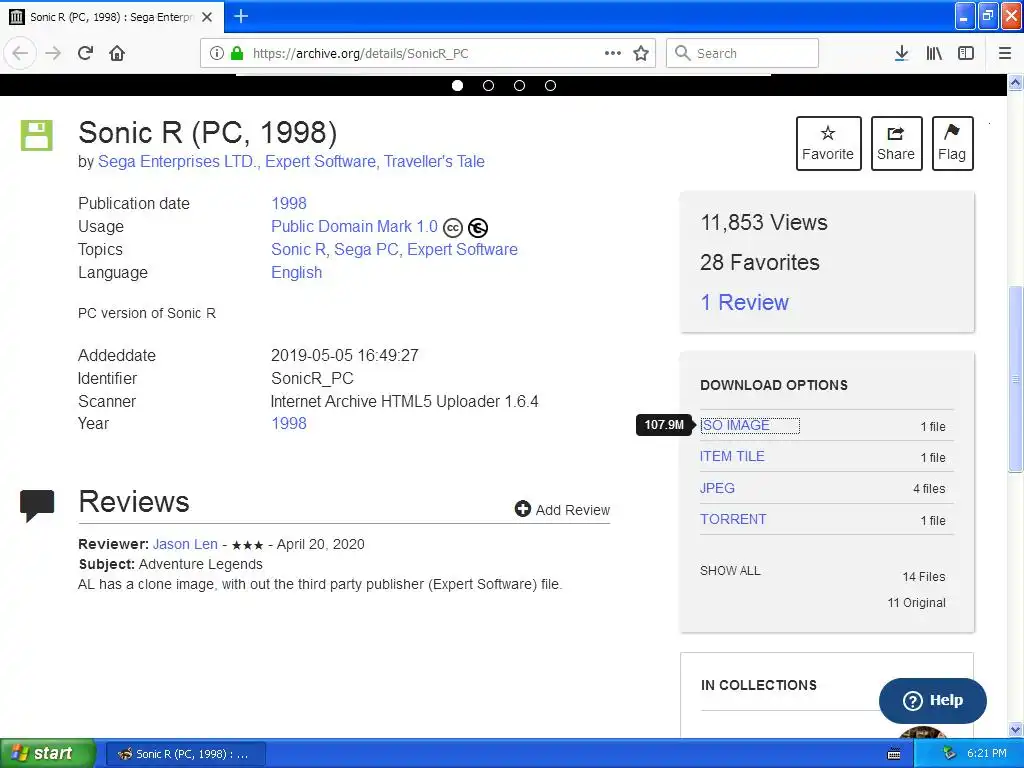Click the 14 Files count text
This screenshot has height=768, width=1024.
pyautogui.click(x=923, y=577)
